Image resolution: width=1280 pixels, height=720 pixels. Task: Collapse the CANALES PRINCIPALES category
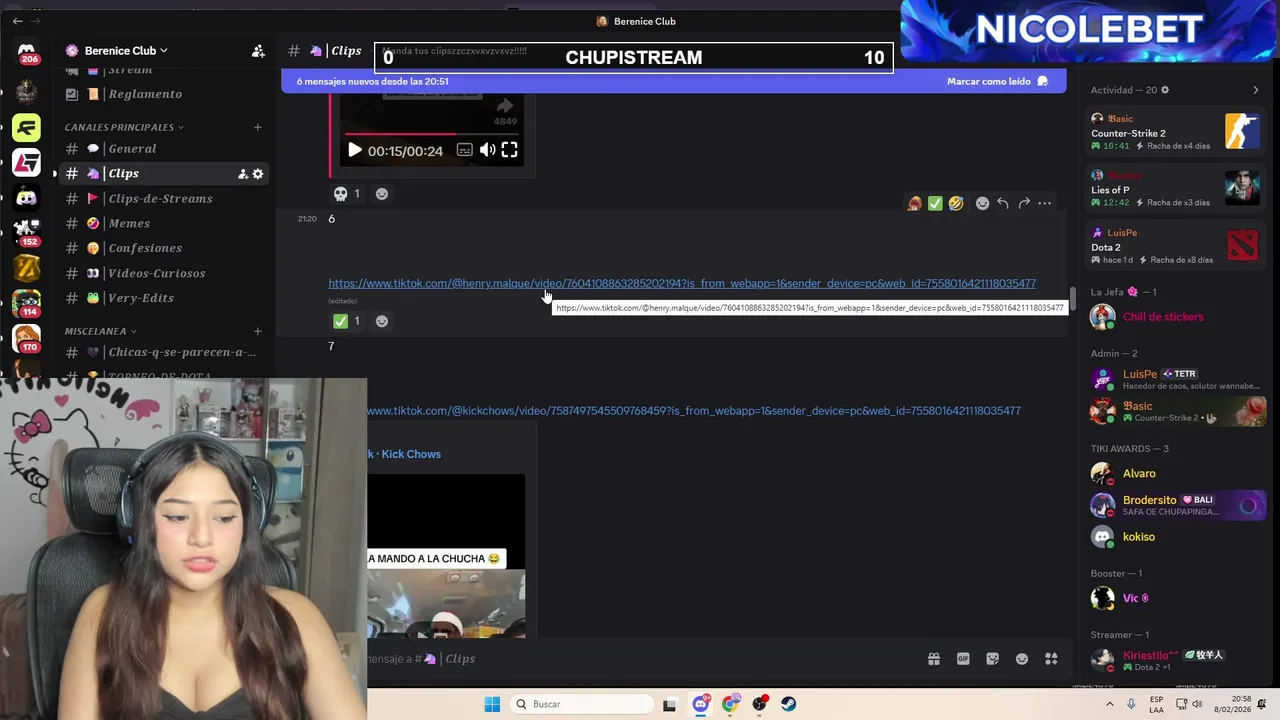pyautogui.click(x=125, y=127)
